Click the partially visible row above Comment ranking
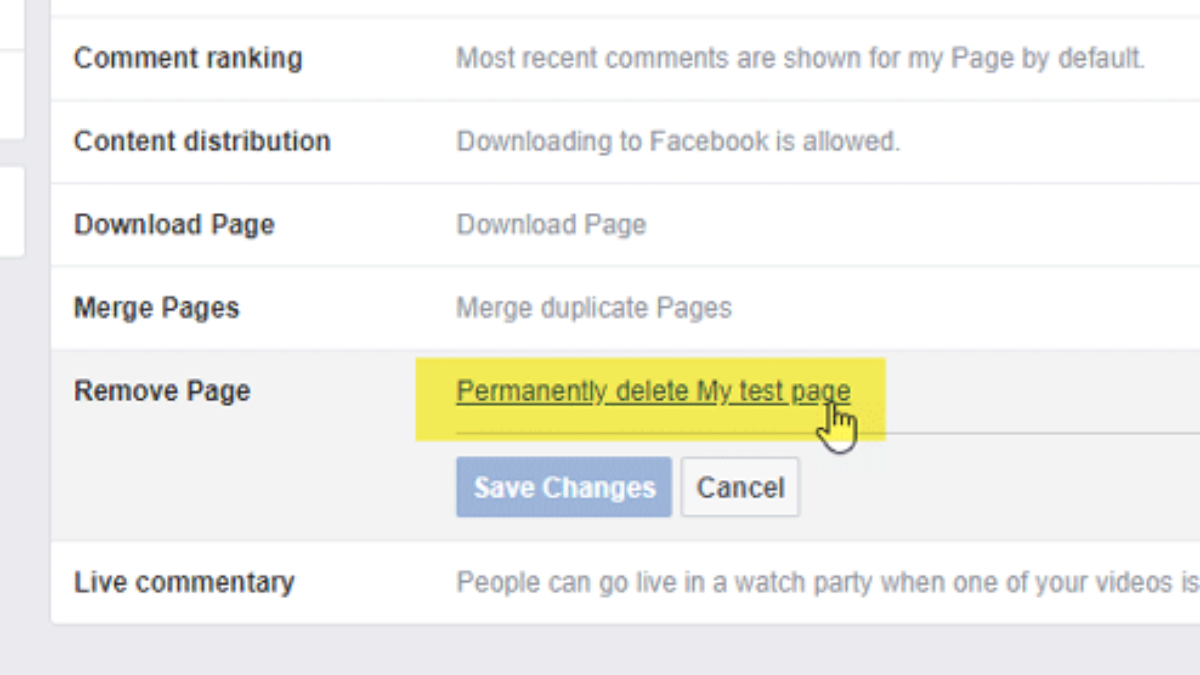 (600, 7)
